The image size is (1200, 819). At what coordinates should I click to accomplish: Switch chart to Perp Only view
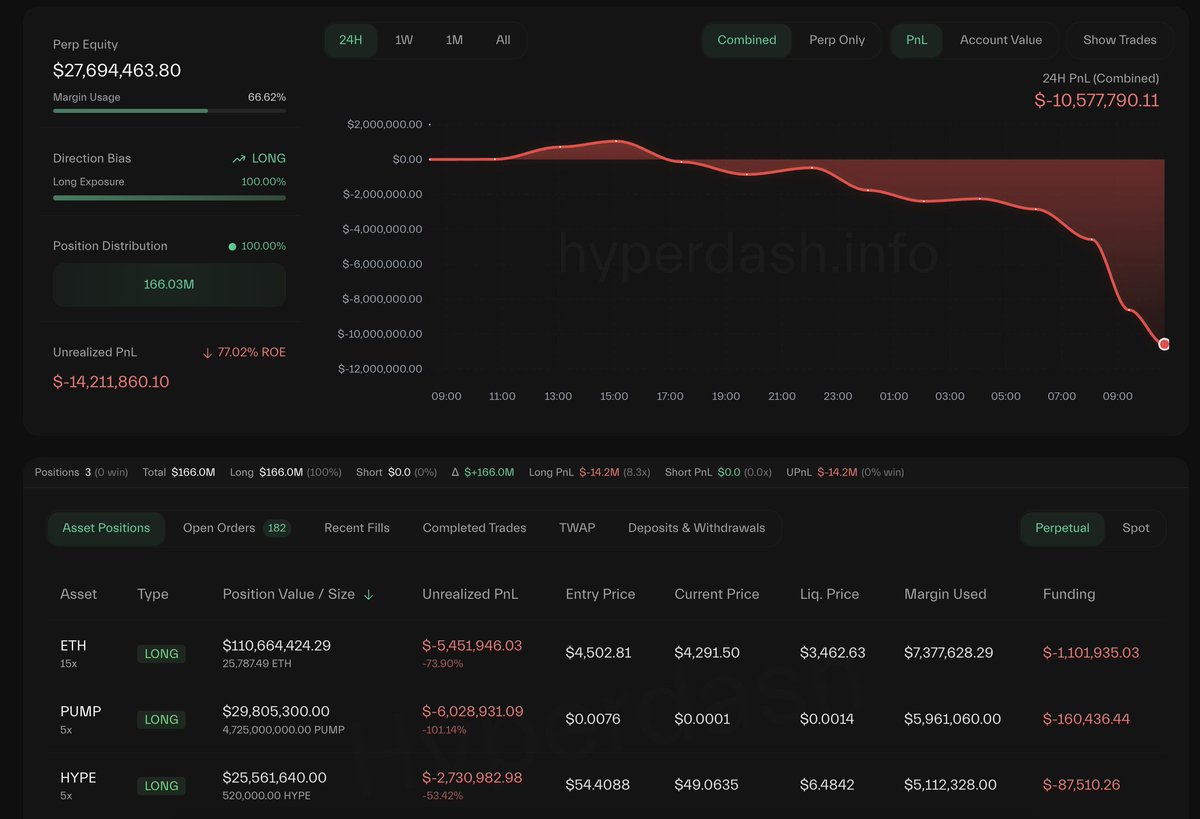point(837,40)
